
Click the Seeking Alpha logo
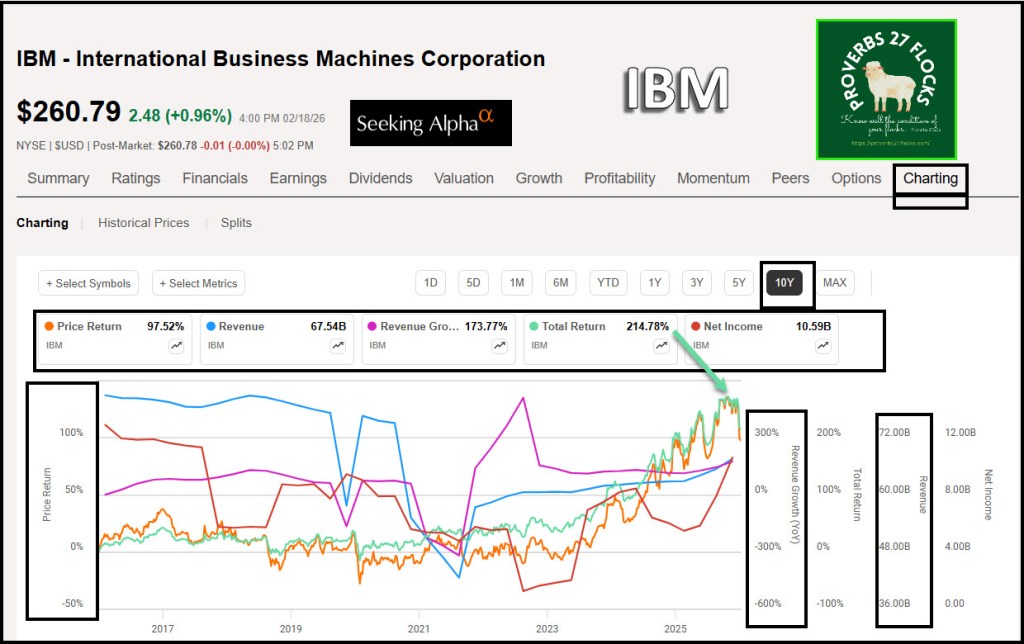point(430,123)
